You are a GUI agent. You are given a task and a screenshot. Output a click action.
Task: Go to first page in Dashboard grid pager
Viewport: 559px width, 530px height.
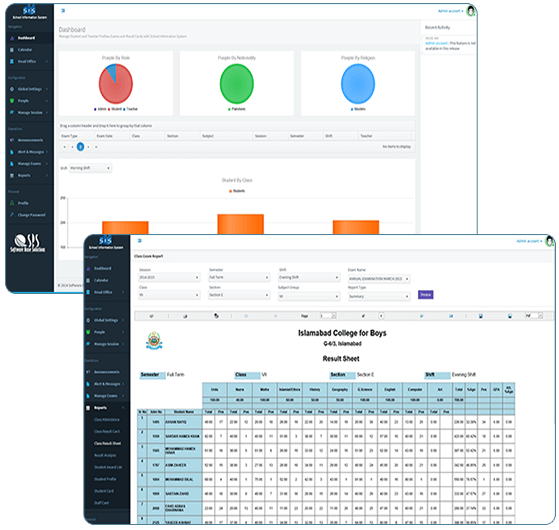pos(64,146)
